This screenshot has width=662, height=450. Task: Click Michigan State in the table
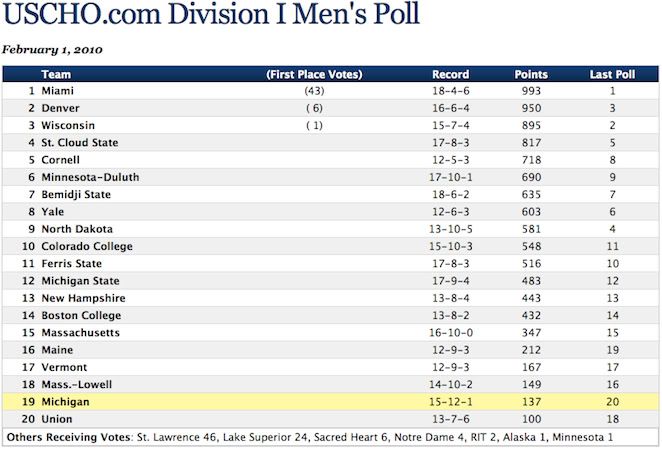[x=80, y=281]
